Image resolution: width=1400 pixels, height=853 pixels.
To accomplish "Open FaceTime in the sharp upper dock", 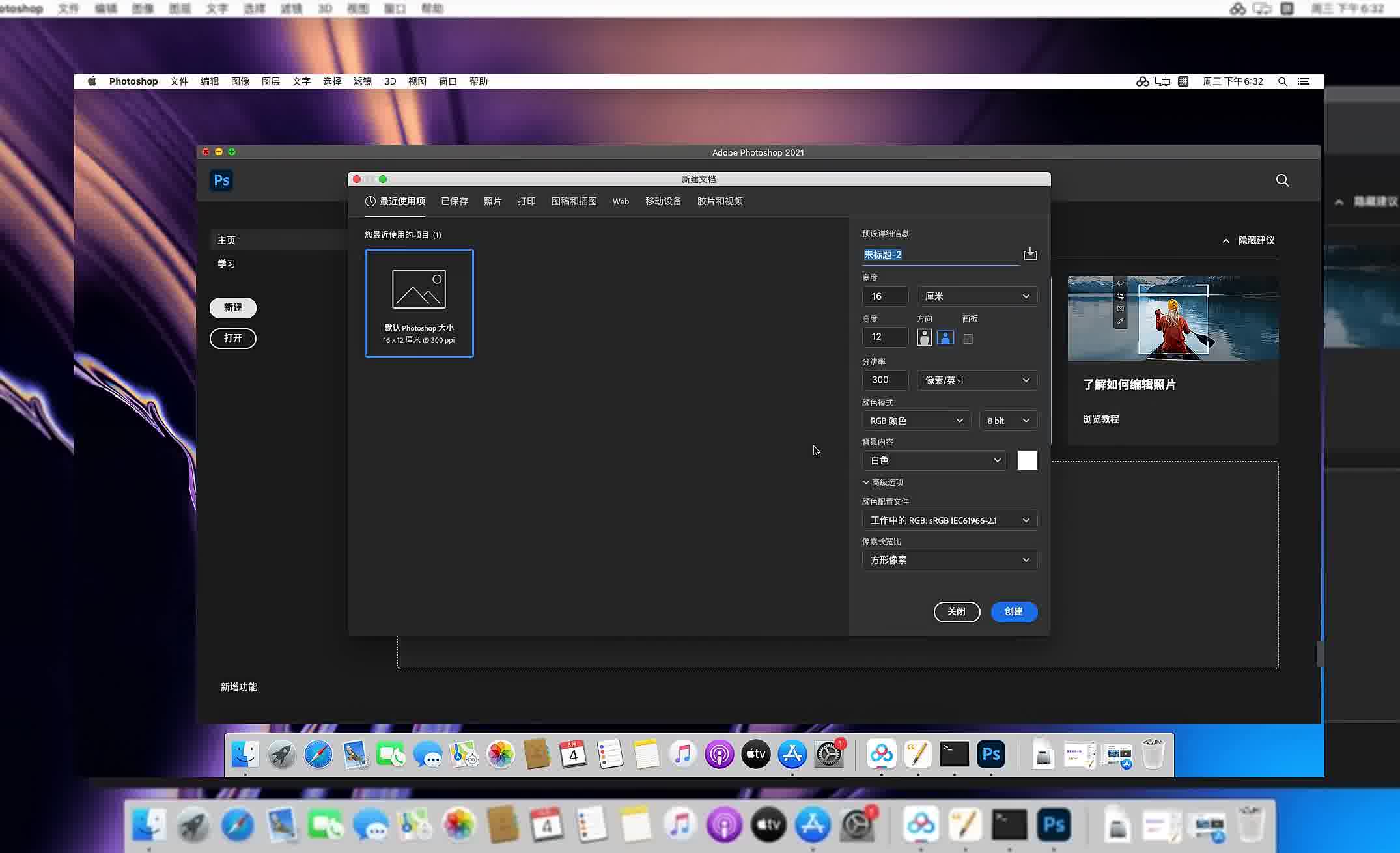I will coord(391,754).
